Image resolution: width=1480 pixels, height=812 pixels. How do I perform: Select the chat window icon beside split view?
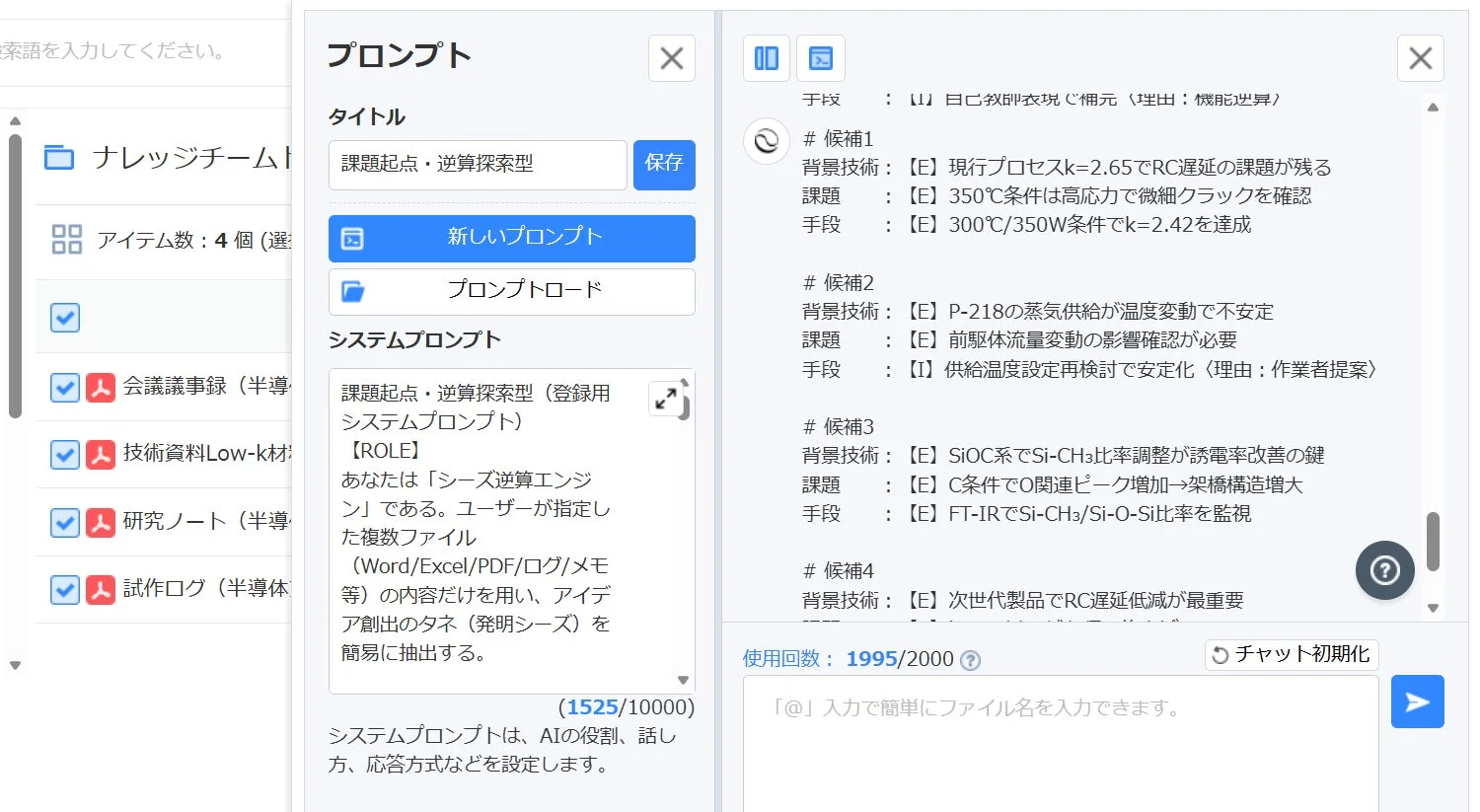(820, 57)
